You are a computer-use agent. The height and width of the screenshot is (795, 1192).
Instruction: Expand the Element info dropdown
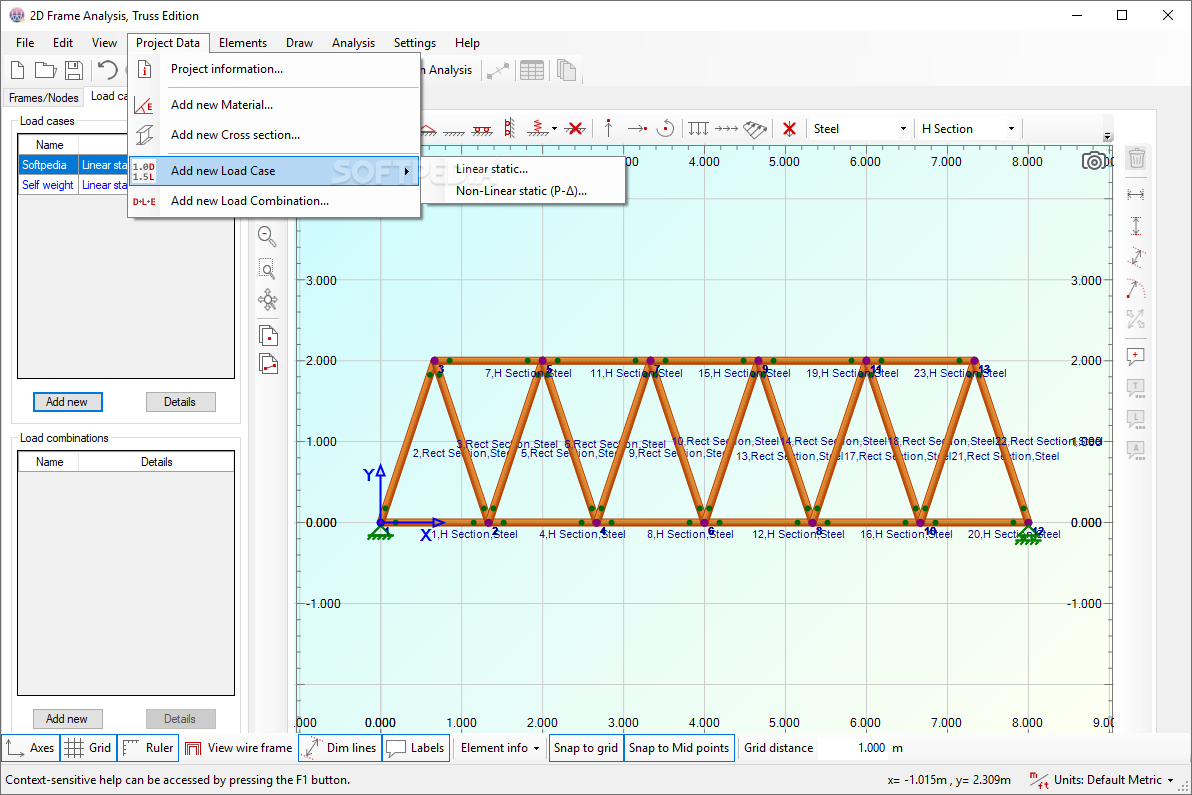pyautogui.click(x=500, y=748)
